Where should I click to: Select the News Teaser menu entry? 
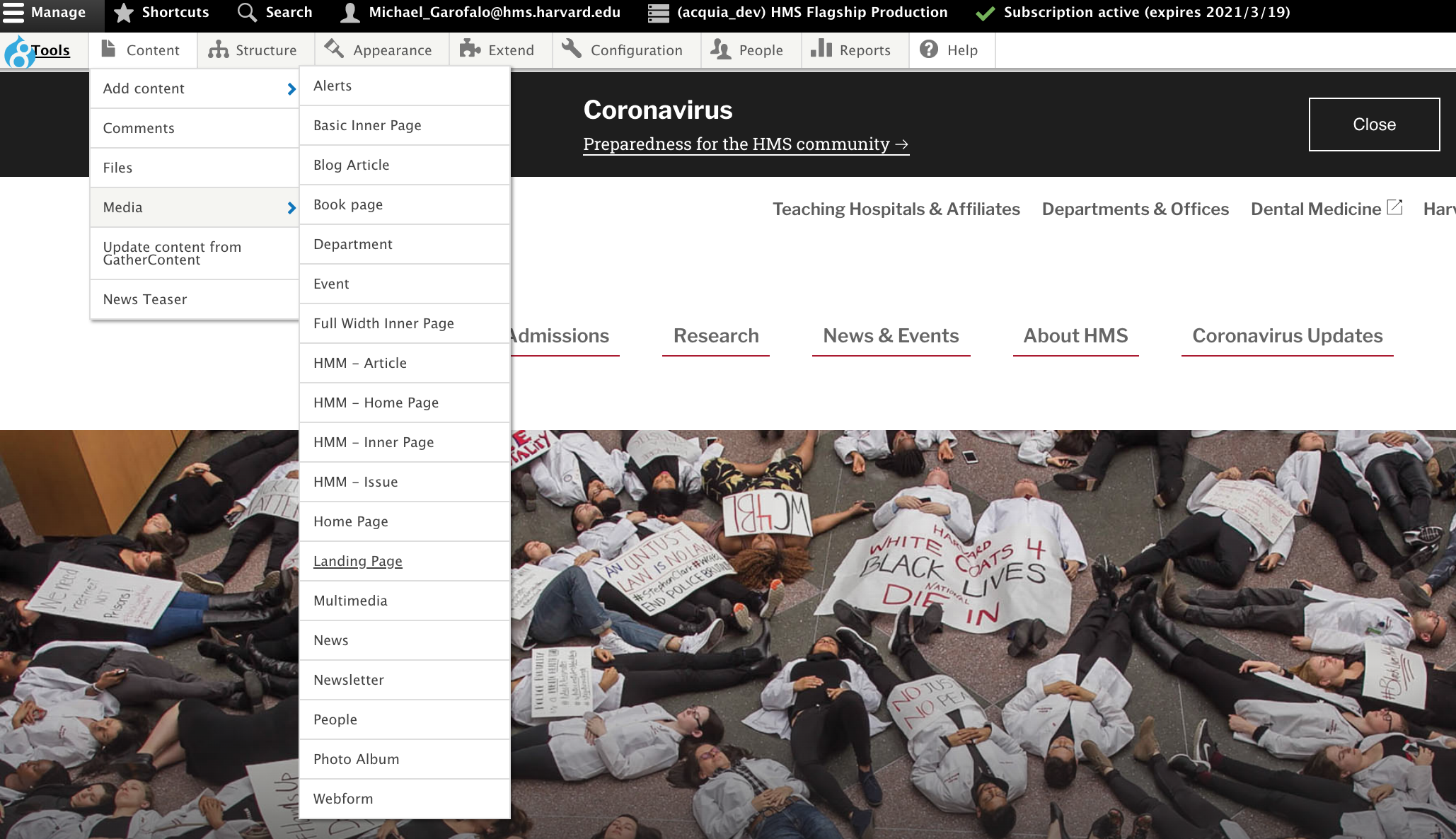194,299
